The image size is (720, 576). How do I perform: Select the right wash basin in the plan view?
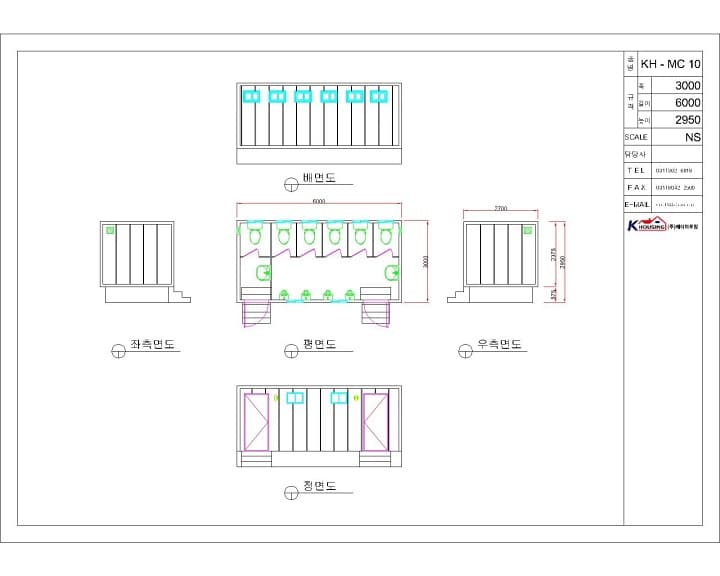click(392, 273)
